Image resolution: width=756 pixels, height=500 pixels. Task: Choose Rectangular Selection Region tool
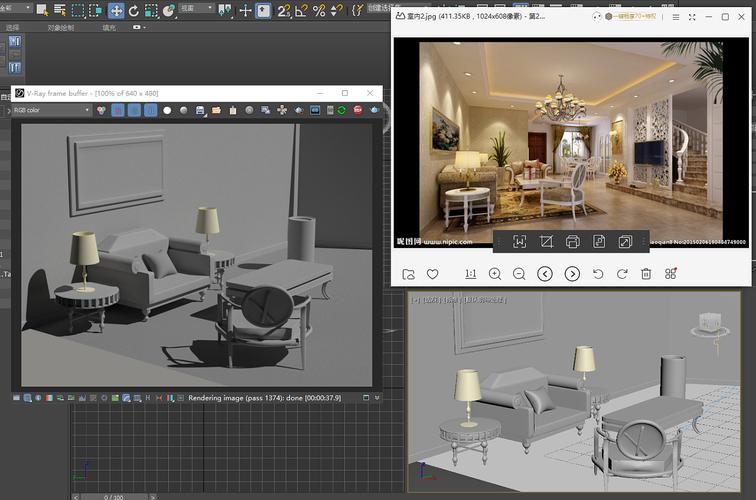pos(78,10)
